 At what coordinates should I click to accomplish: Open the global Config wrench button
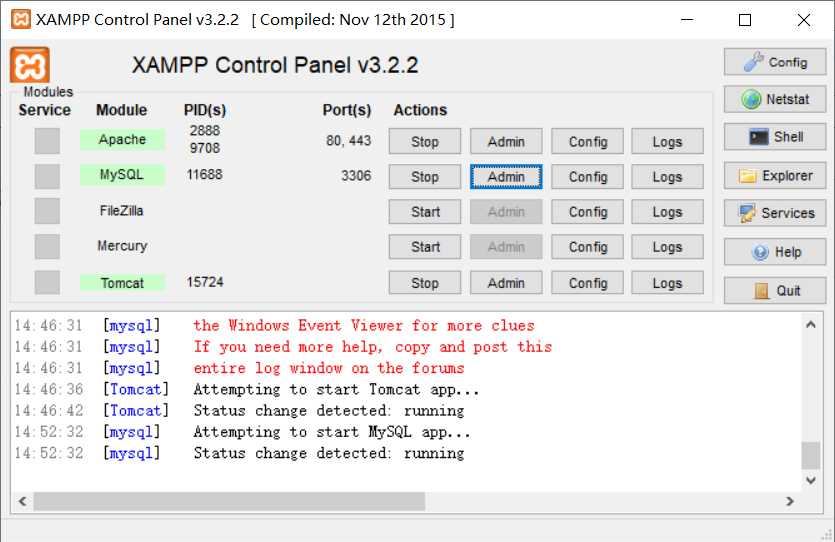point(775,62)
